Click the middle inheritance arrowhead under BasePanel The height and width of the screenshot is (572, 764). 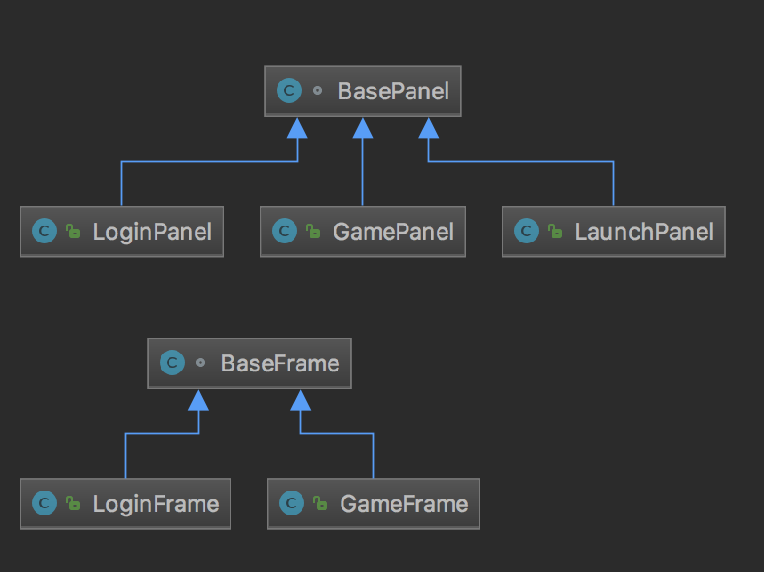point(363,127)
